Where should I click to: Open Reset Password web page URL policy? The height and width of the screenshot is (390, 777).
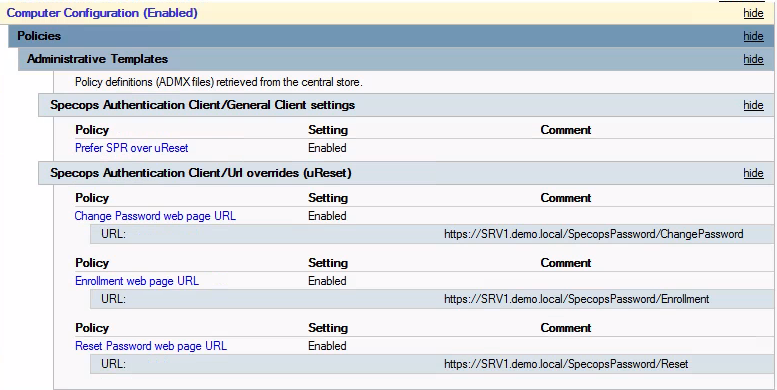pyautogui.click(x=151, y=346)
